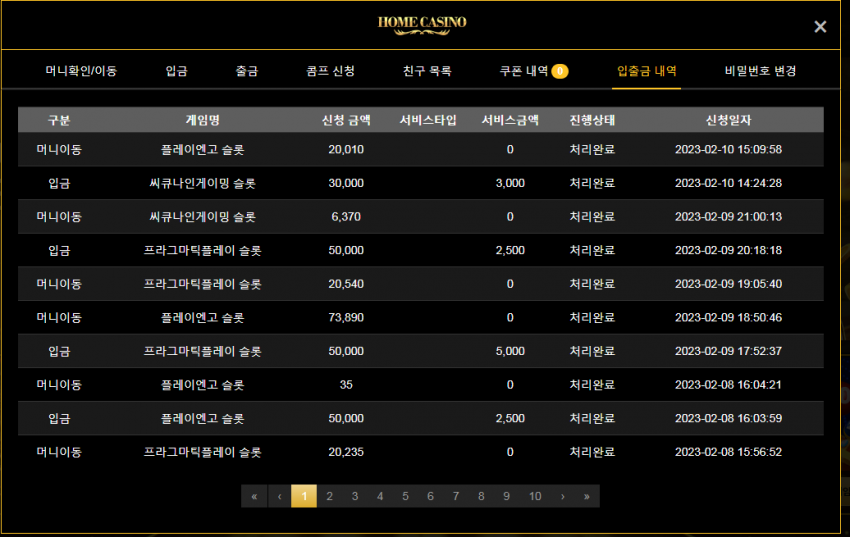Select the amount 30,000 cell
This screenshot has width=850, height=537.
[346, 183]
